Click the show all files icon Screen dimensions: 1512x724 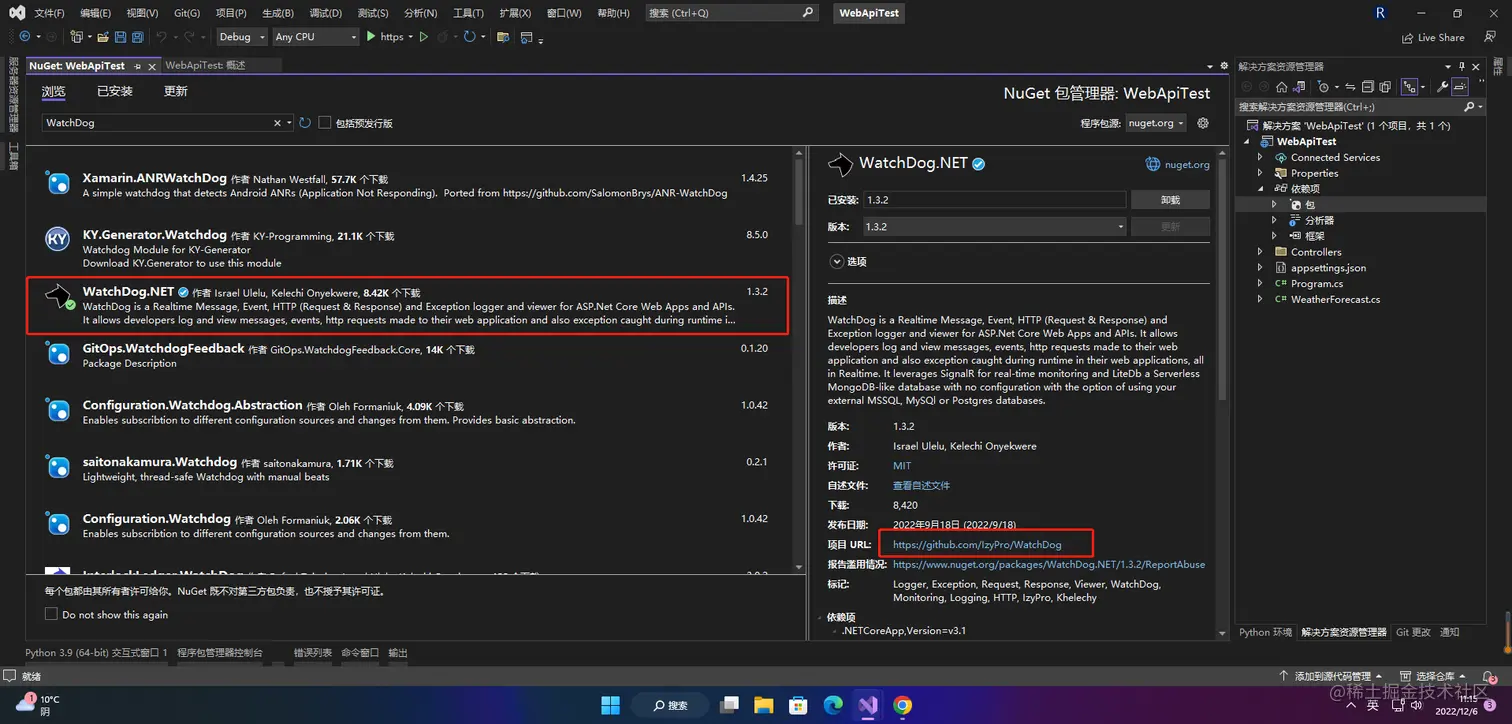(x=1385, y=87)
